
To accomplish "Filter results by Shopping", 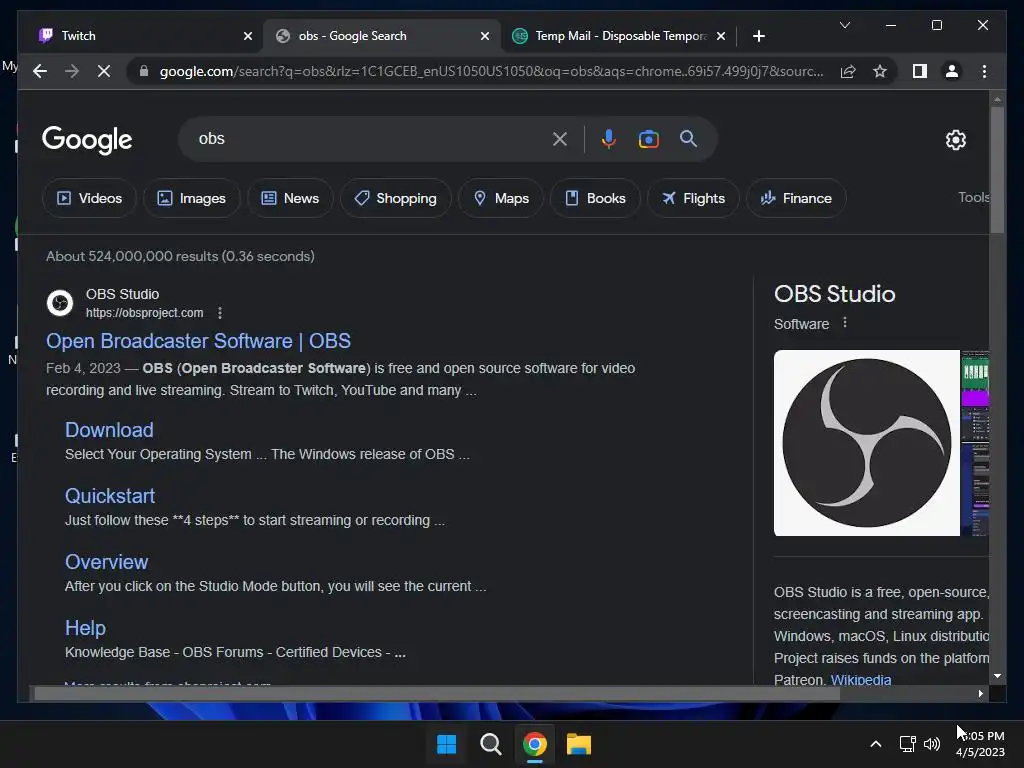I will point(395,198).
